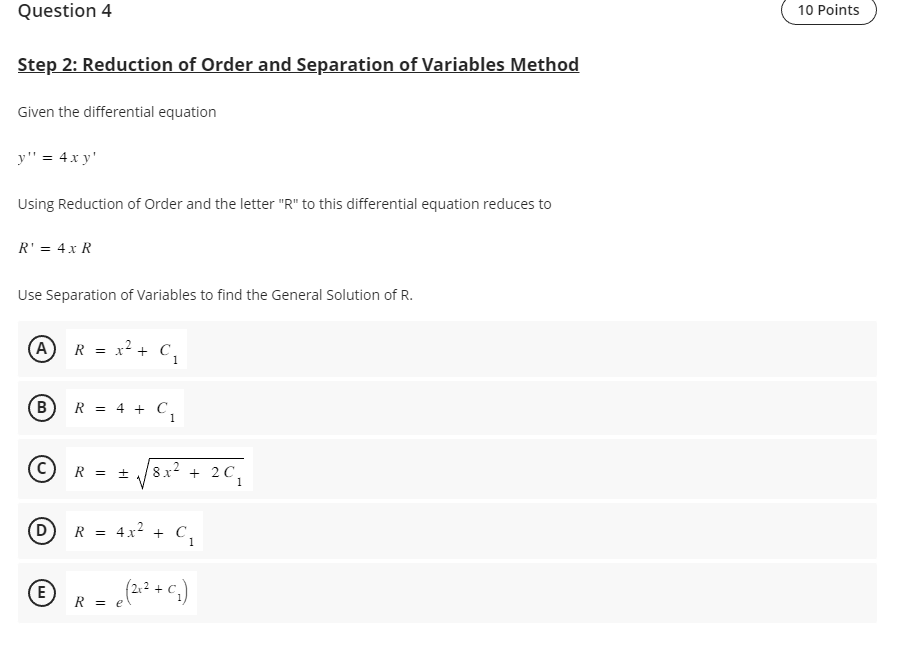898x649 pixels.
Task: Select answer choice B radio button
Action: pos(41,407)
